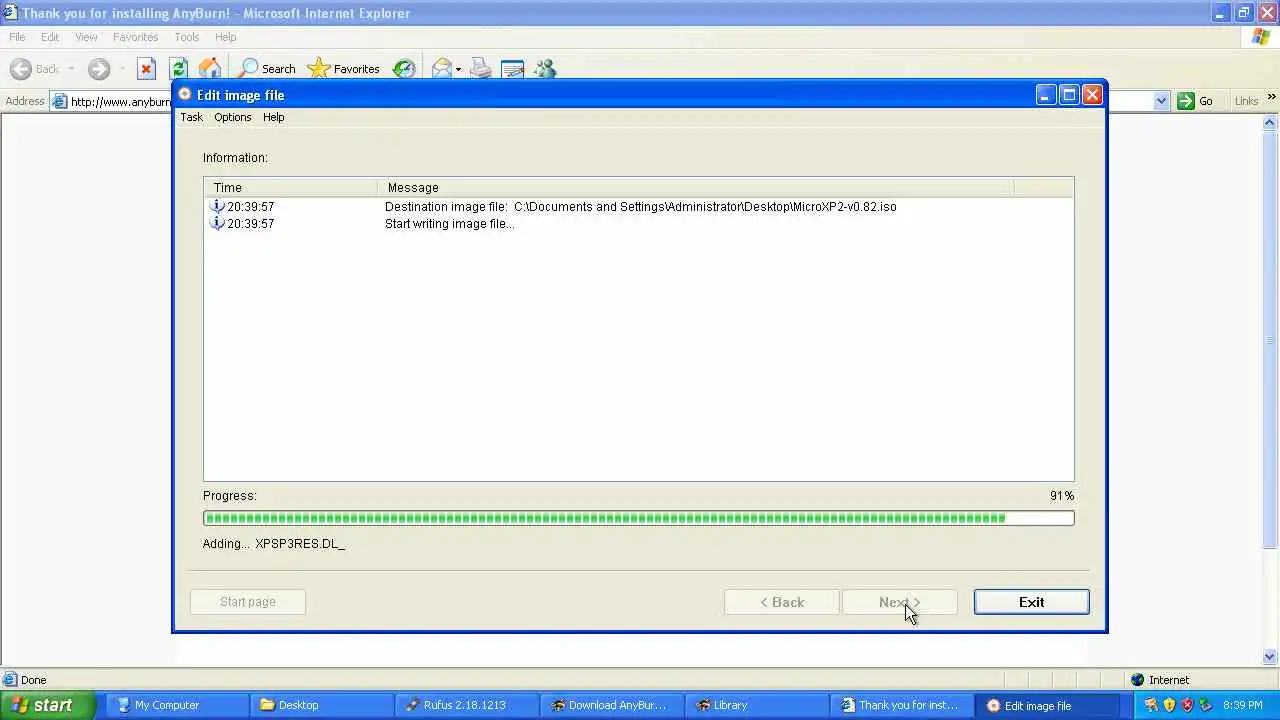Expand the Mail button dropdown arrow
1280x720 pixels.
coord(458,69)
